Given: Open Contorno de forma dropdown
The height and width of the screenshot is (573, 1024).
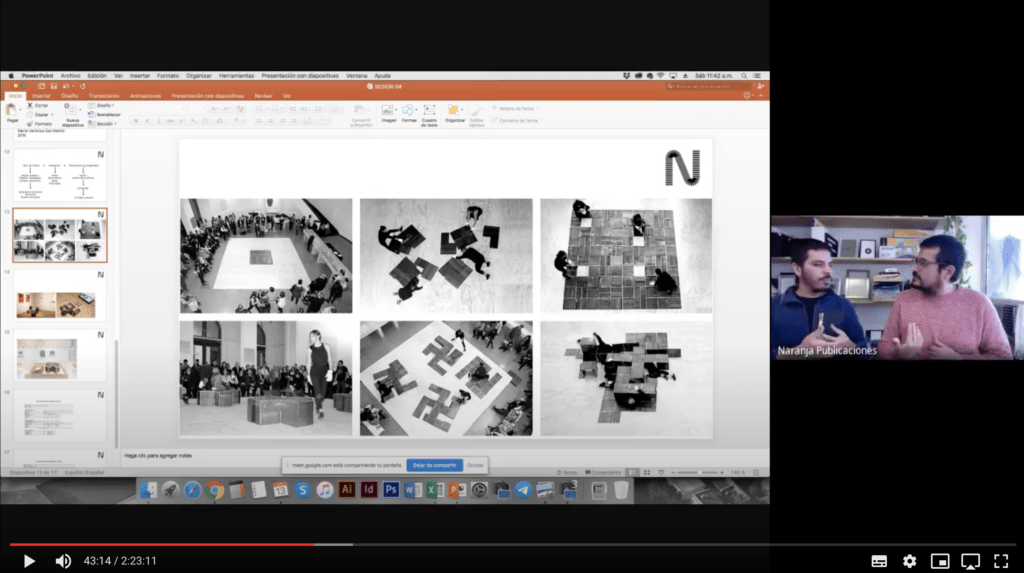Looking at the screenshot, I should tap(517, 120).
